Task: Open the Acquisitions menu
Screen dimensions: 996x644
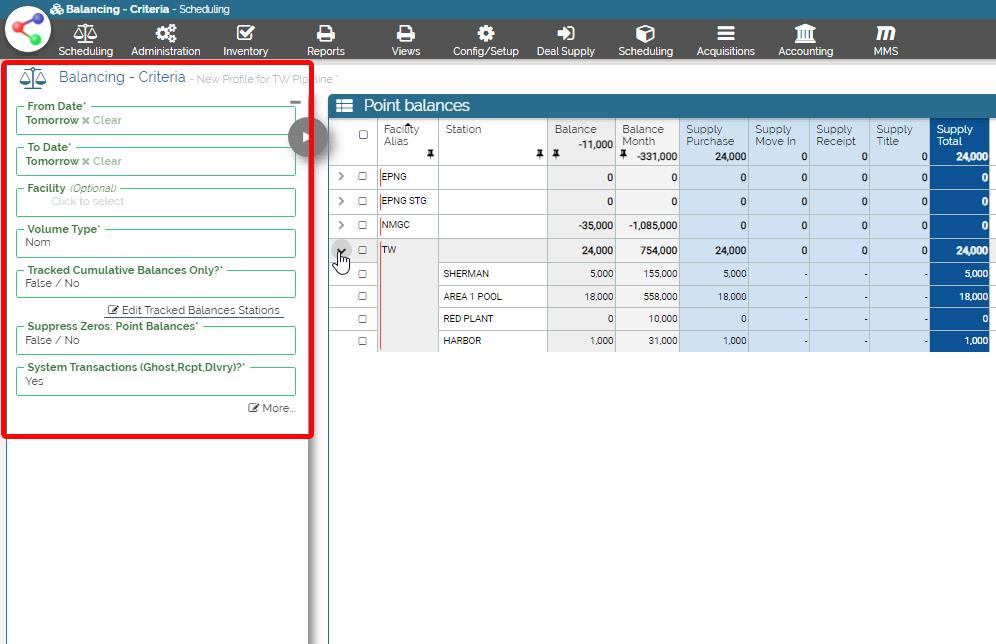Action: tap(726, 40)
